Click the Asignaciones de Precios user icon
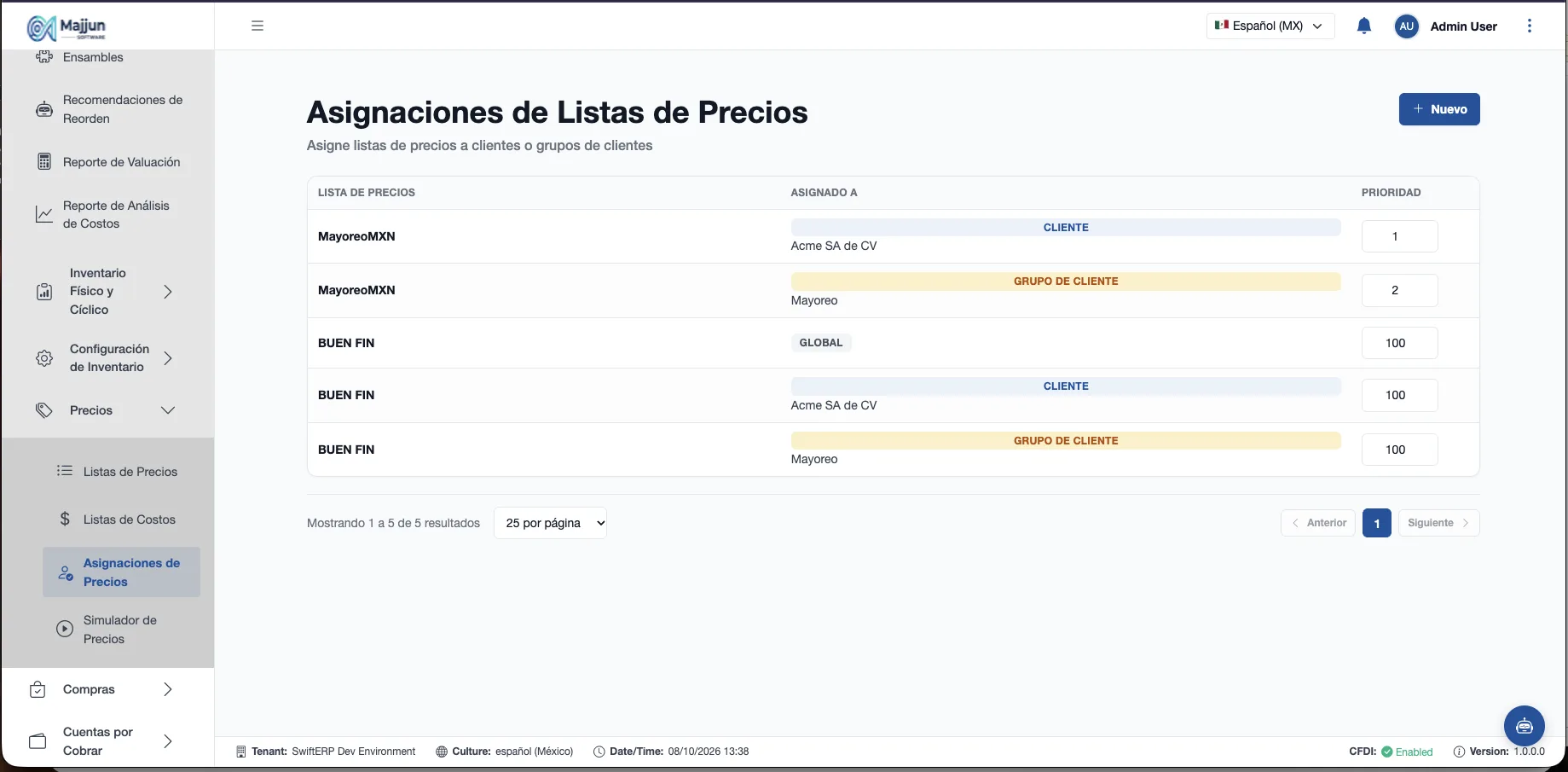 [65, 572]
